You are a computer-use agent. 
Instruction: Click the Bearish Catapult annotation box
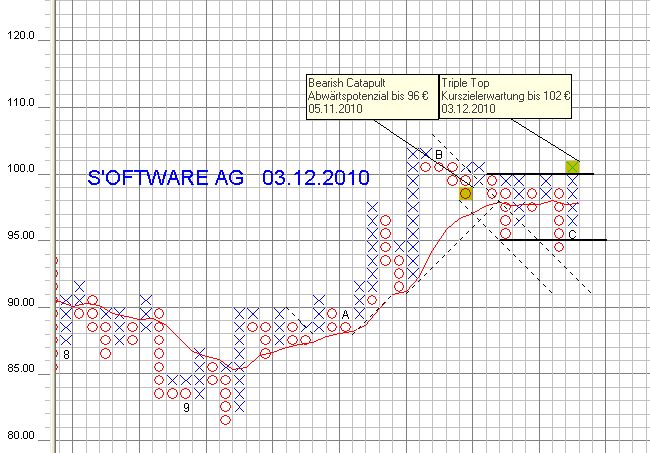372,97
